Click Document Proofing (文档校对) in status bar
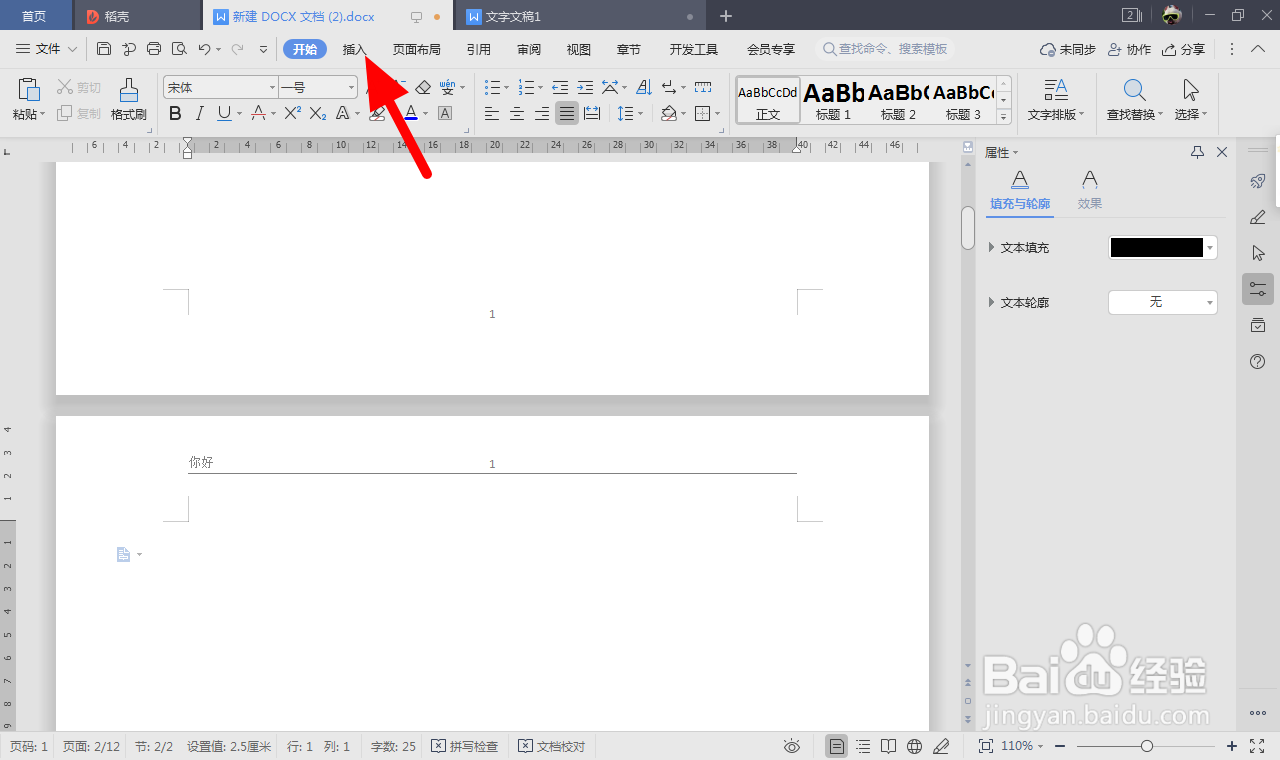 552,746
